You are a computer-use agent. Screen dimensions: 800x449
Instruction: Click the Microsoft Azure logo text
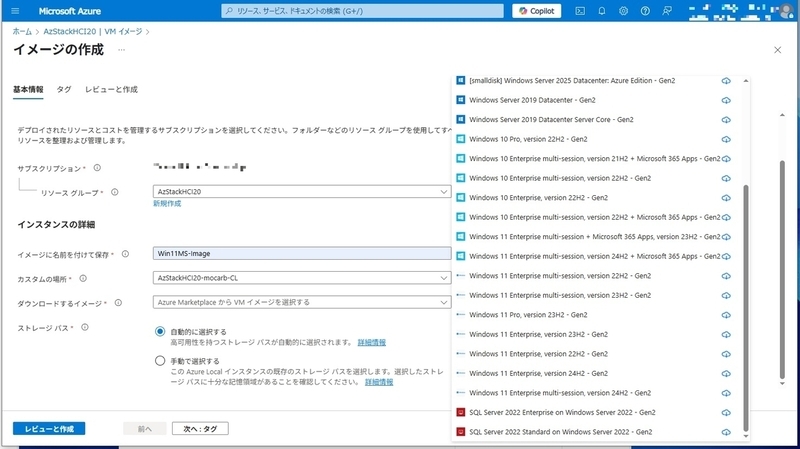69,11
